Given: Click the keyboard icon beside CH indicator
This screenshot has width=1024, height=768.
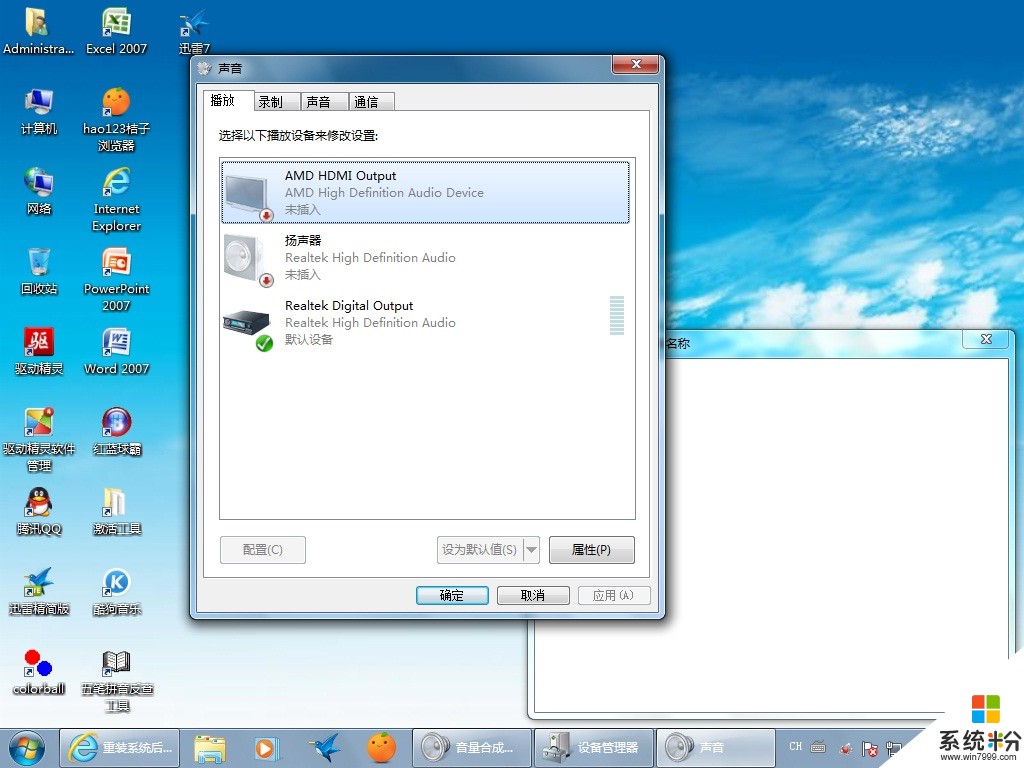Looking at the screenshot, I should (818, 747).
